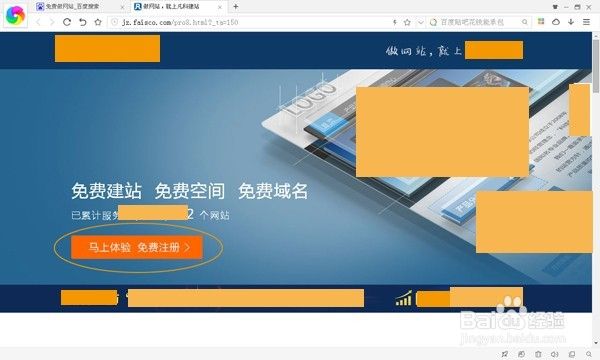
Task: Close the 免费做网站_百度搜索 tab
Action: (x=122, y=7)
